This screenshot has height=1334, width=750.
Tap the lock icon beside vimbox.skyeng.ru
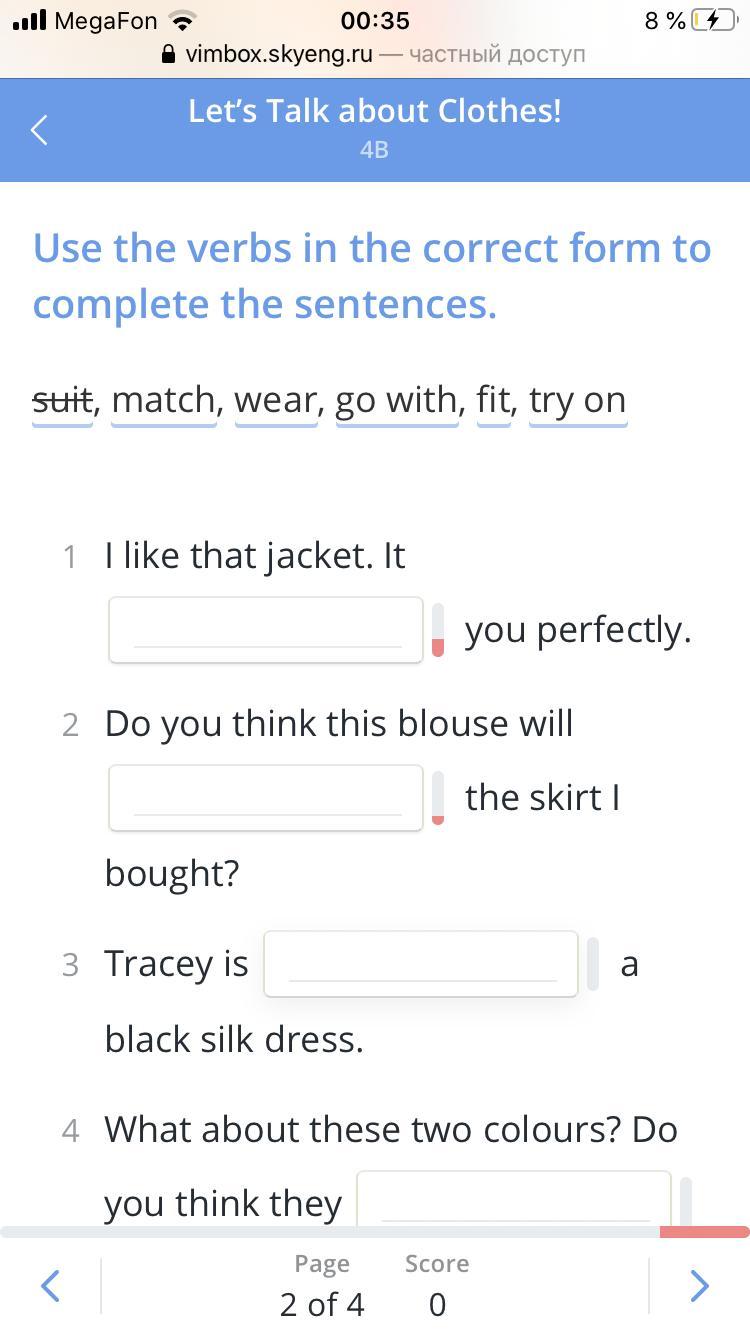coord(168,54)
